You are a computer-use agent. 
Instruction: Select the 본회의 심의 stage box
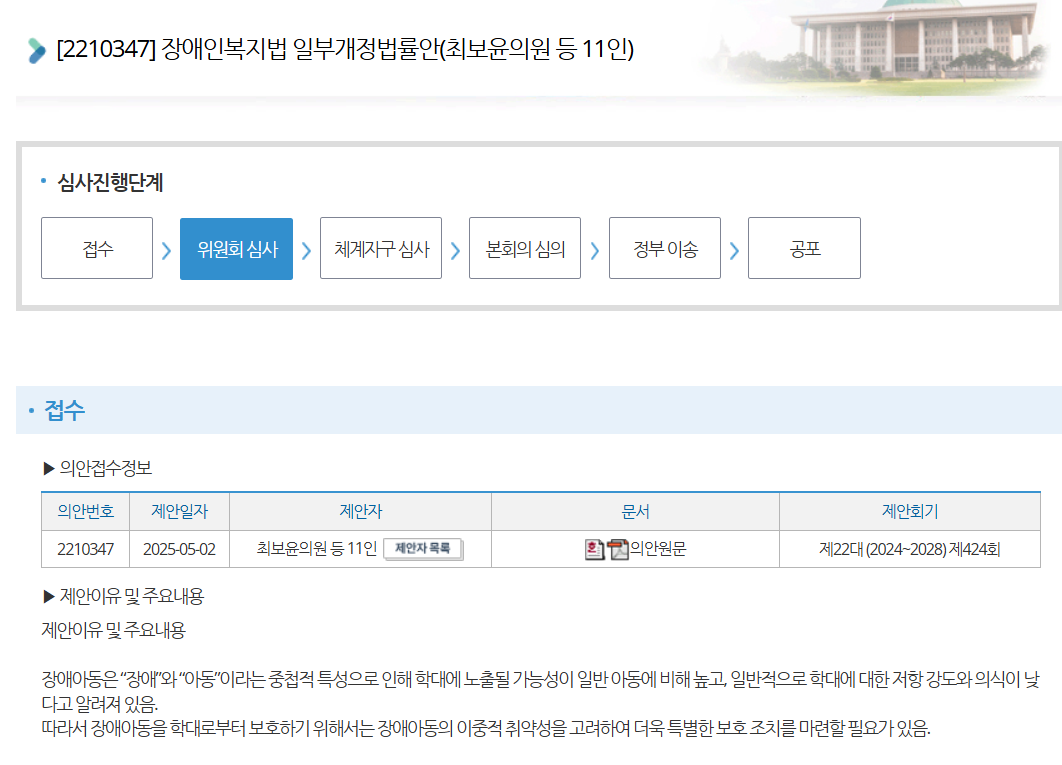click(525, 248)
